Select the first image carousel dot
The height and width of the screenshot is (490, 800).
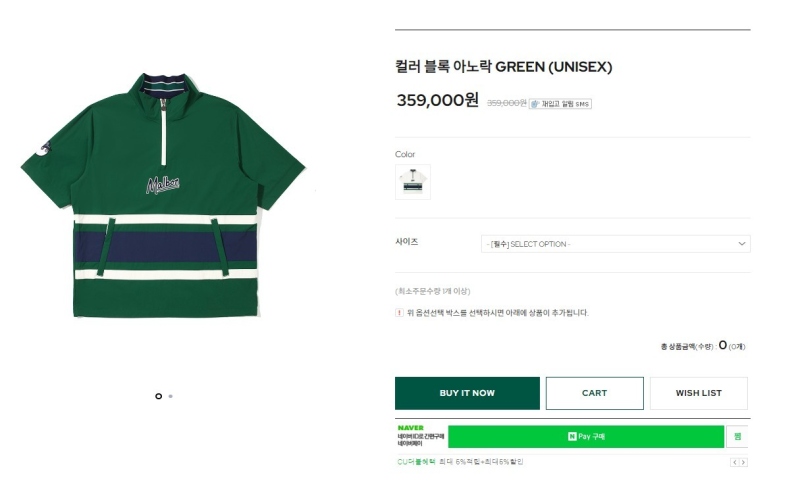(159, 396)
